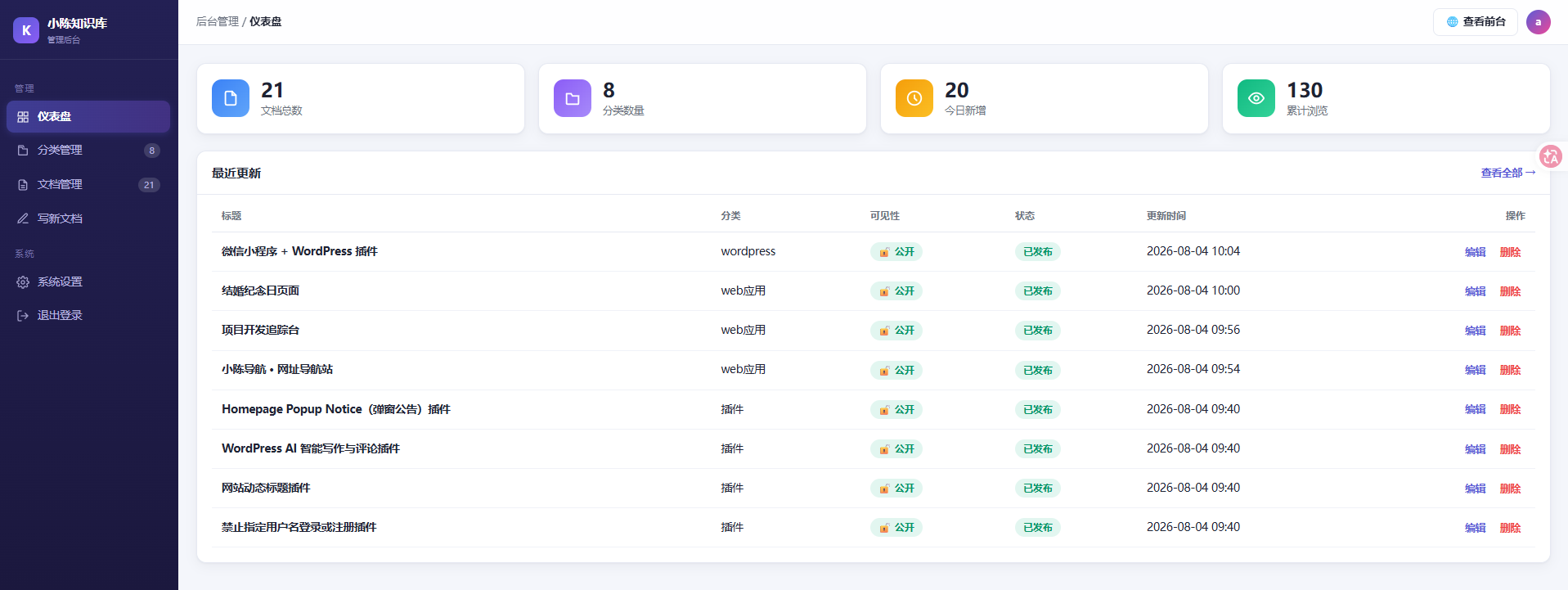Open 文档管理 from the sidebar
Viewport: 1568px width, 590px height.
[x=88, y=185]
